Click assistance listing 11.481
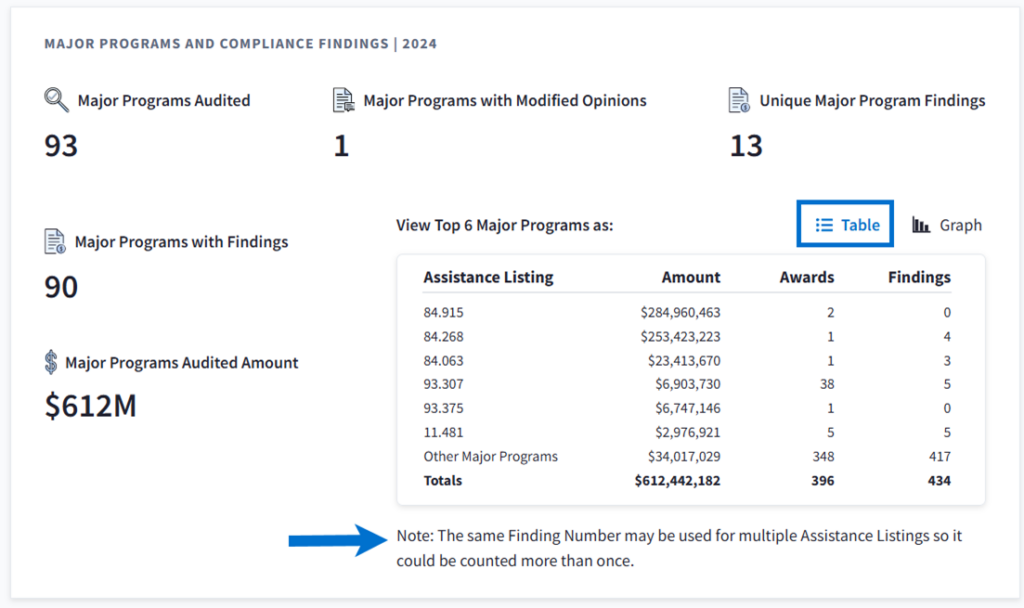 click(443, 433)
